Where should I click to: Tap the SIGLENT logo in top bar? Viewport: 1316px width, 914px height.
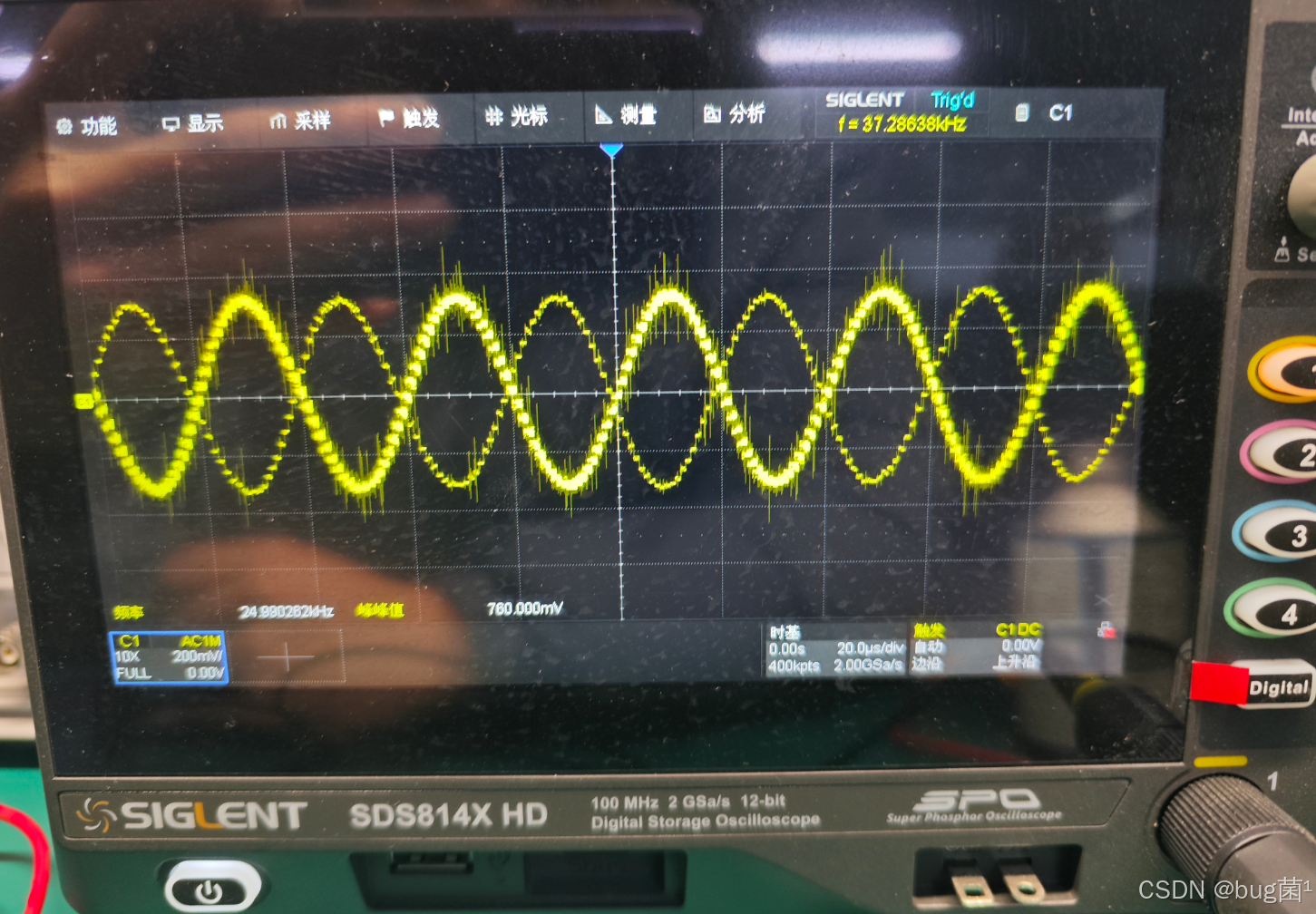point(864,100)
